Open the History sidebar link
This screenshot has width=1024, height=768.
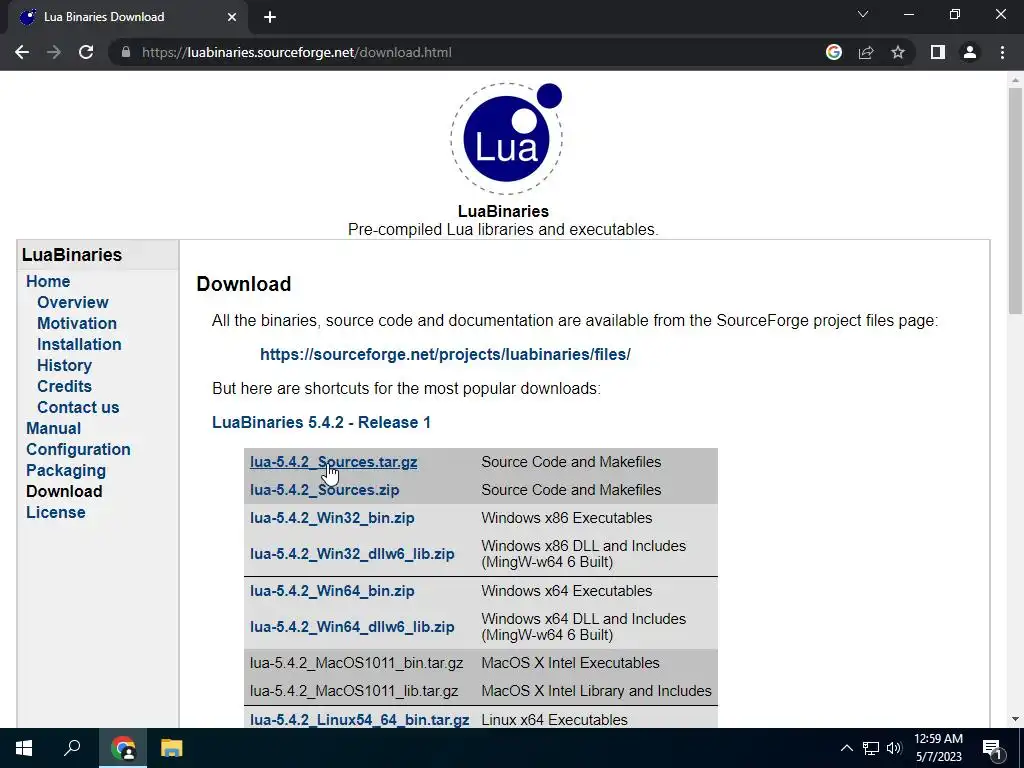(64, 365)
